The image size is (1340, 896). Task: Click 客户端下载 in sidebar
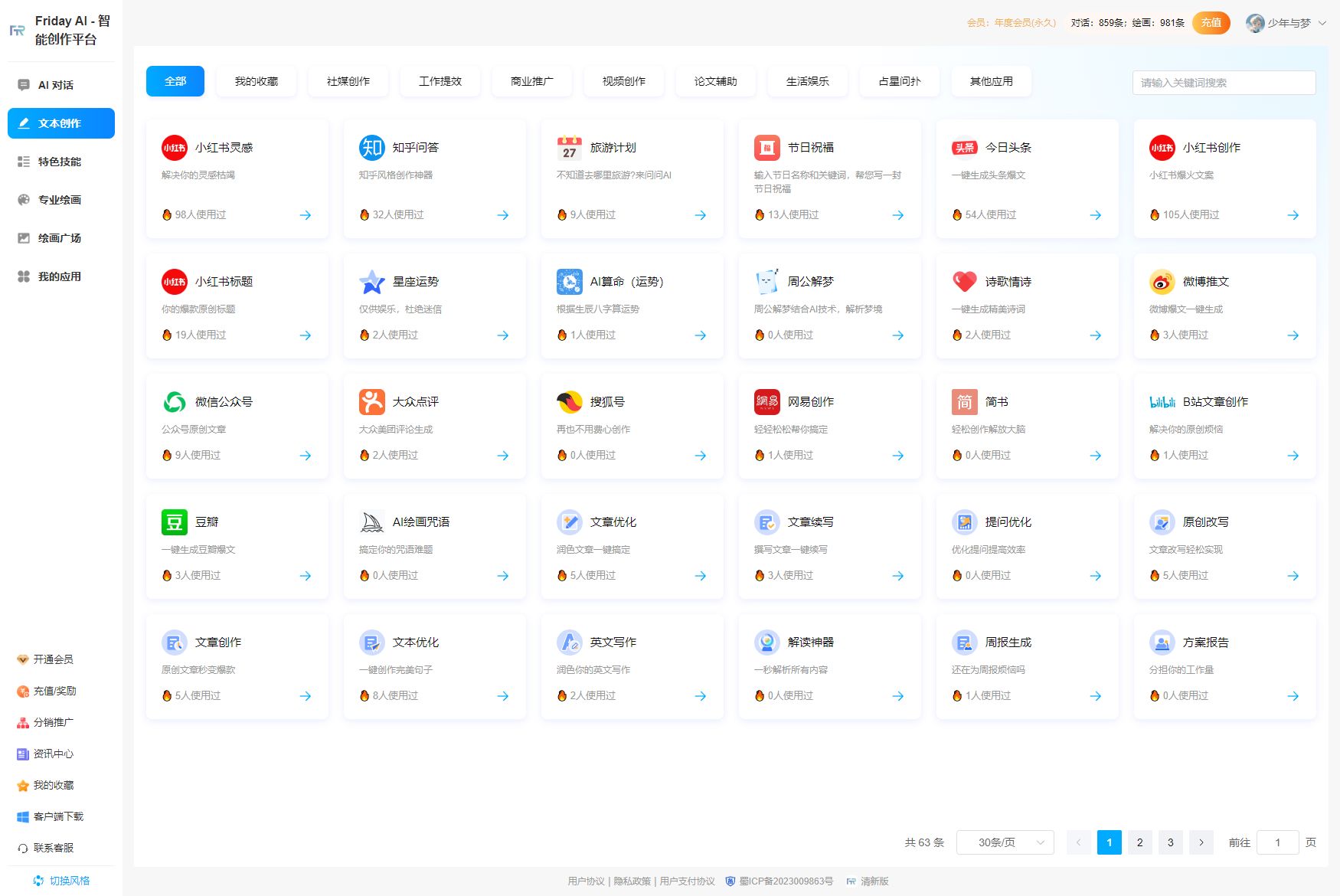(51, 816)
